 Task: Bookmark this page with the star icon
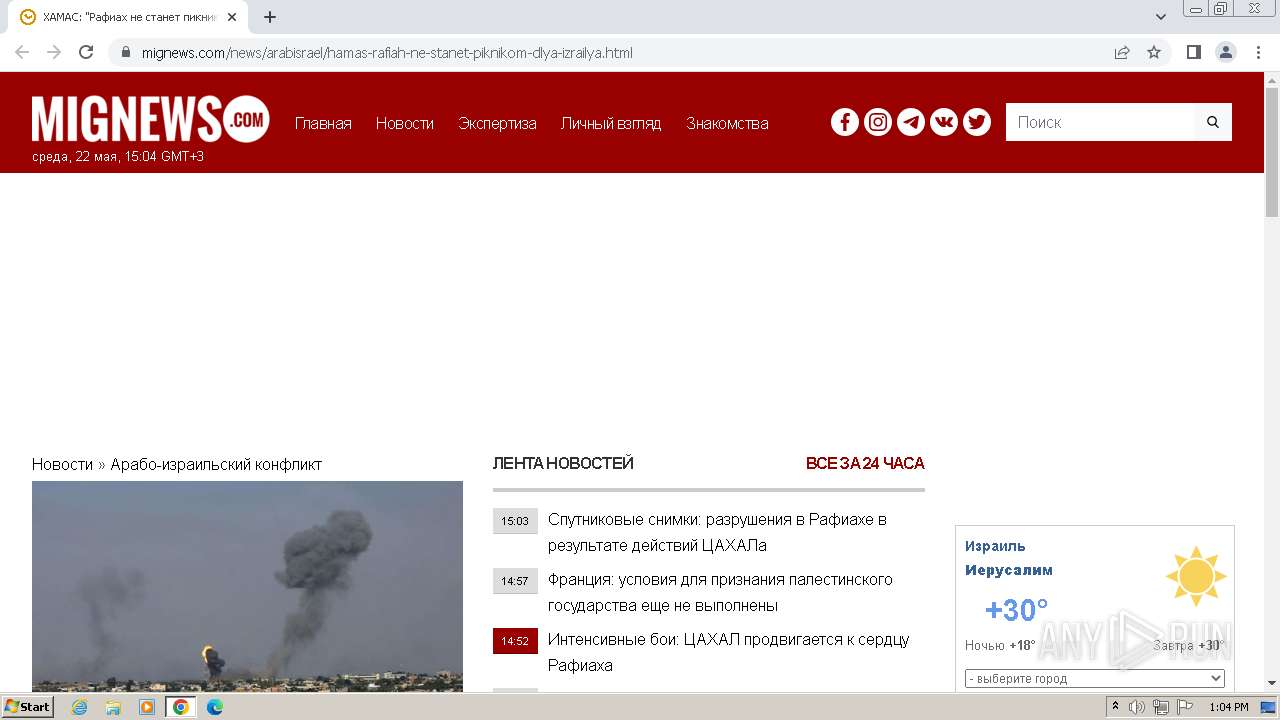[1154, 52]
